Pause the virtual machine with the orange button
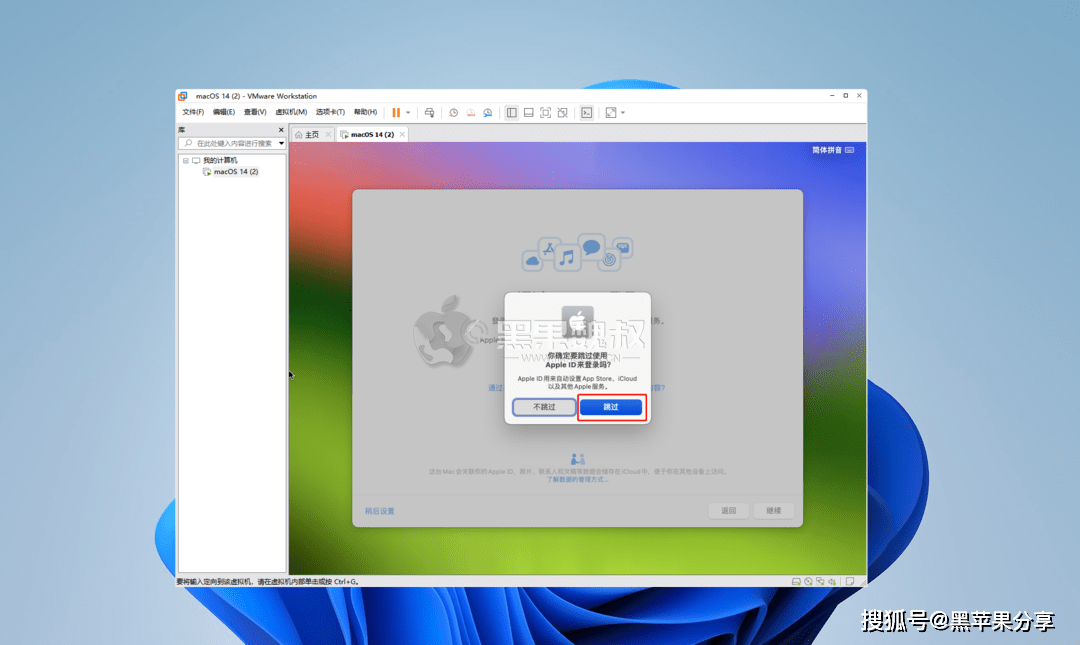The width and height of the screenshot is (1080, 645). pyautogui.click(x=396, y=112)
